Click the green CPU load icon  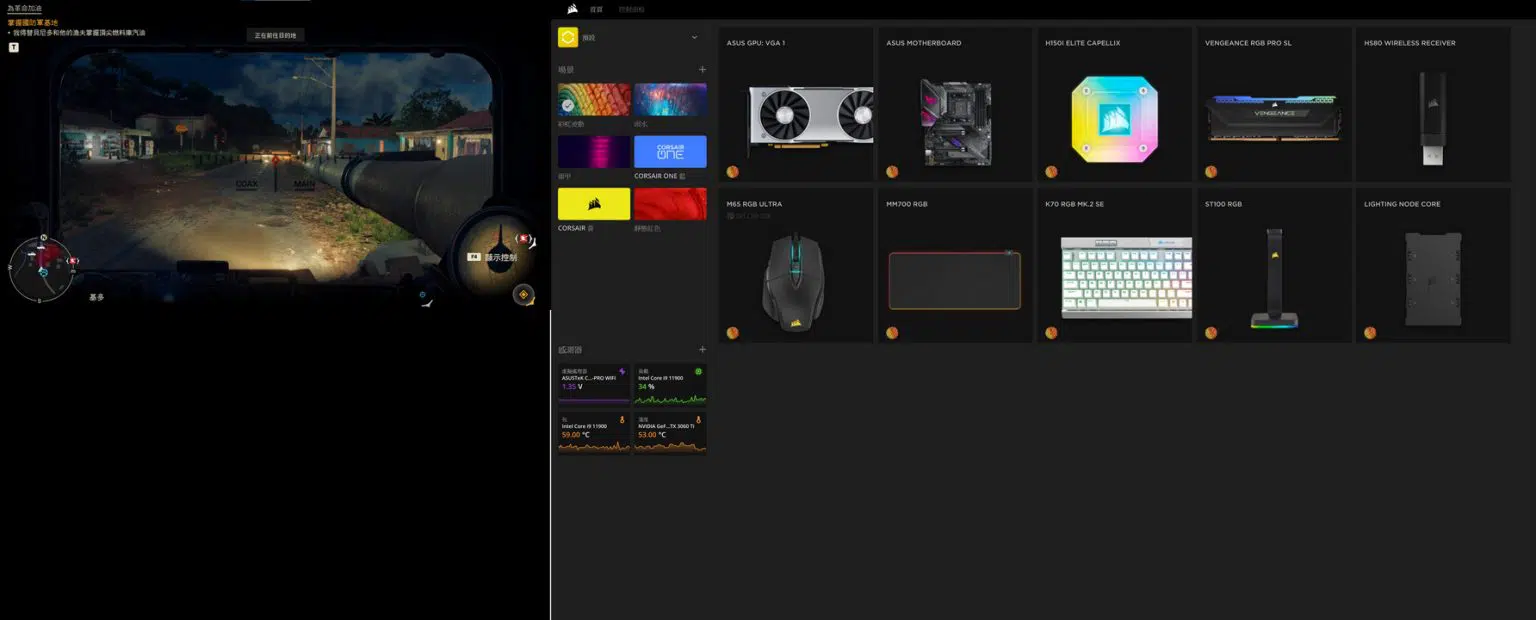pos(698,371)
